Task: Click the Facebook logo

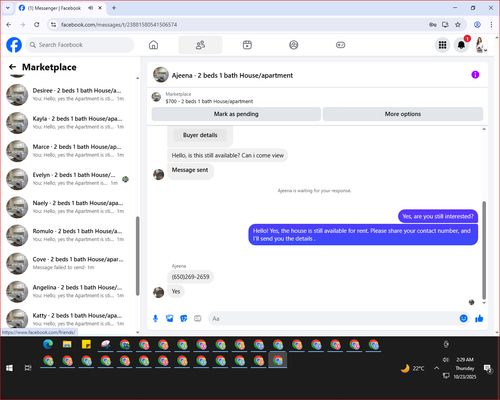Action: point(14,45)
